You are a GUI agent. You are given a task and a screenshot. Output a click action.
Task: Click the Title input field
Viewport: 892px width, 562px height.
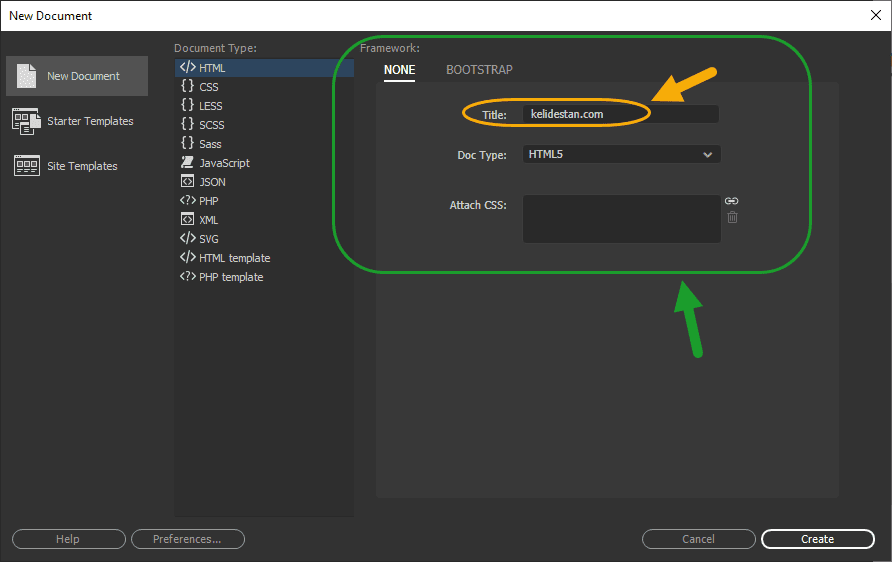tap(621, 114)
